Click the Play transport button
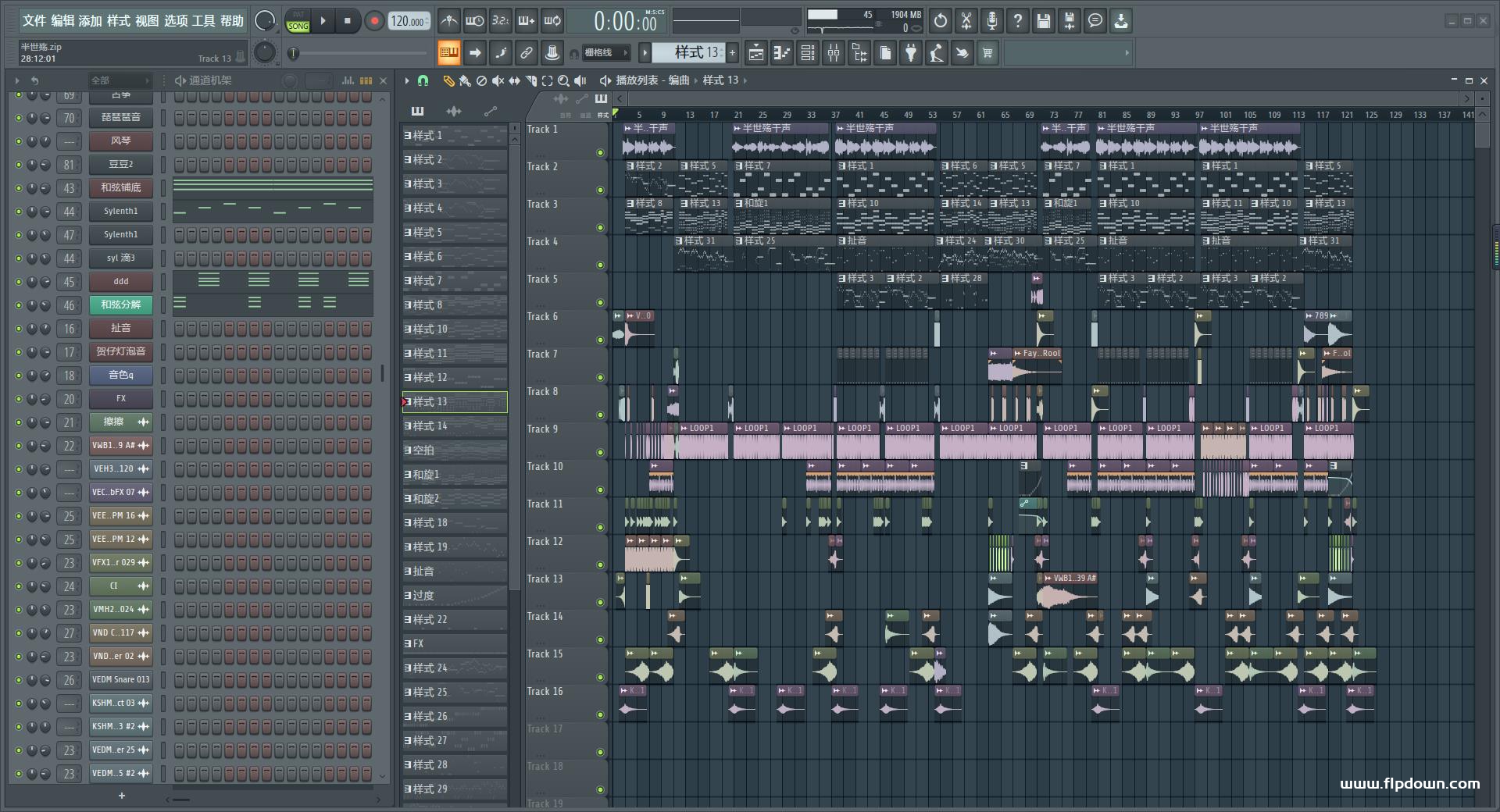 pos(323,21)
